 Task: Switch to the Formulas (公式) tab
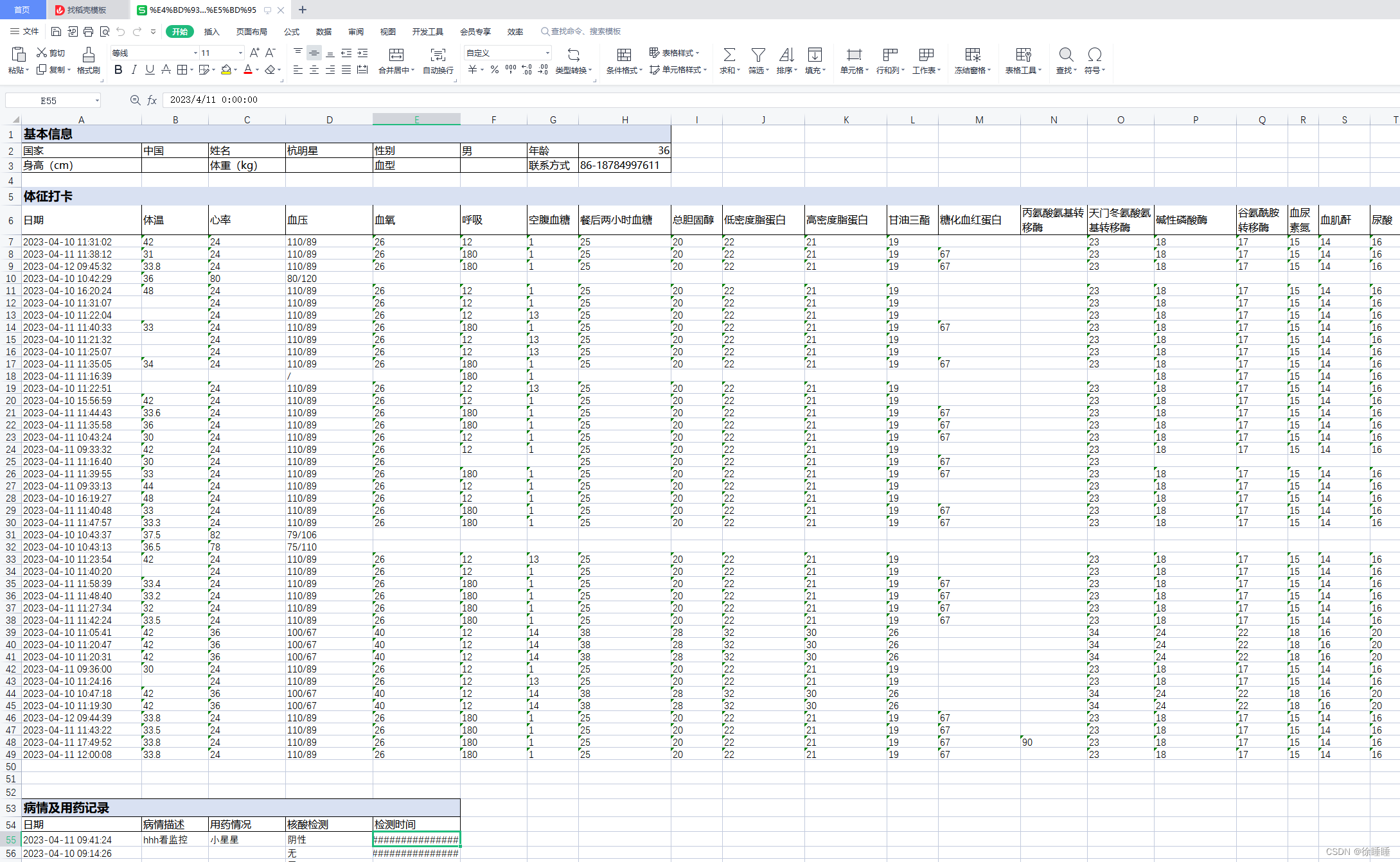tap(292, 31)
